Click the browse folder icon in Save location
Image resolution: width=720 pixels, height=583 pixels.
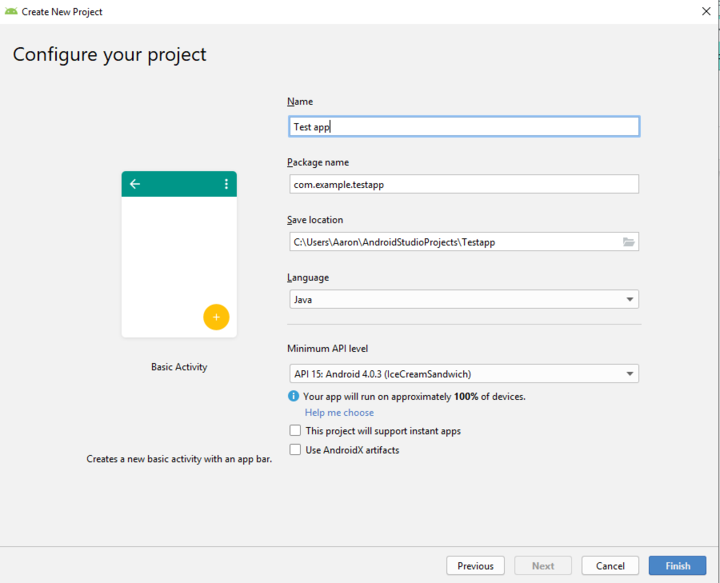click(629, 242)
